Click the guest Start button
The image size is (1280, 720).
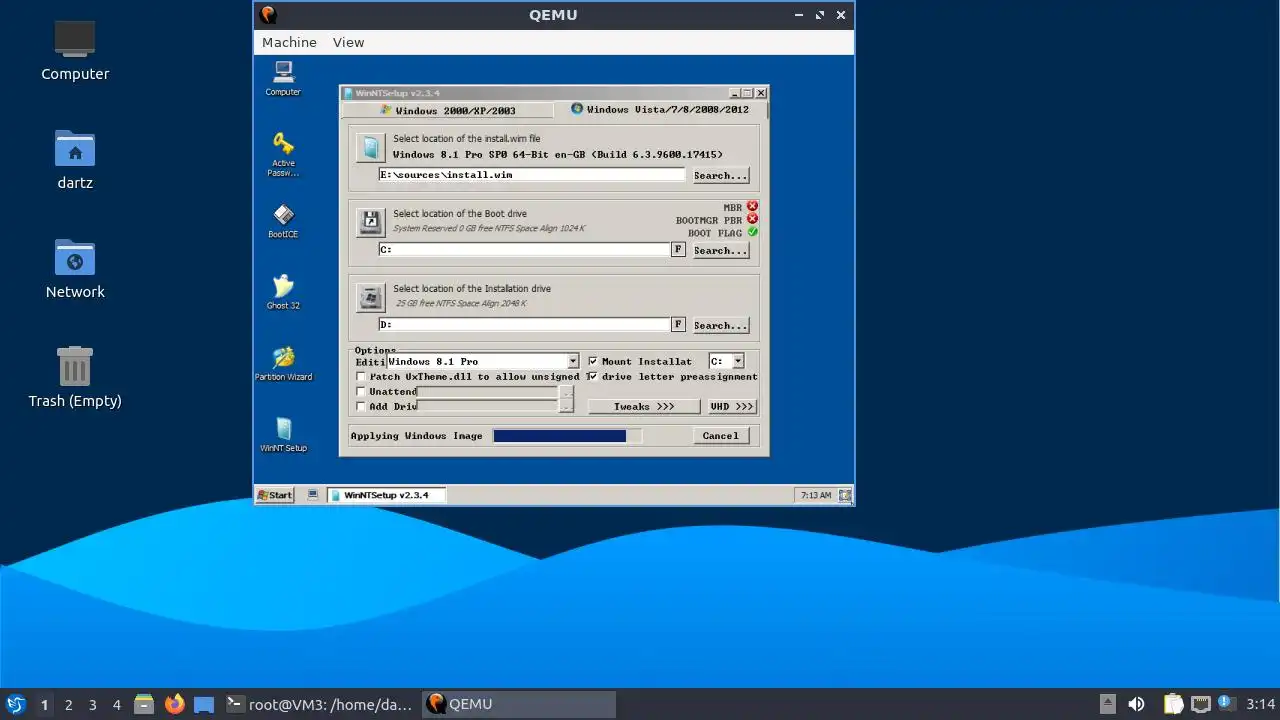(275, 495)
